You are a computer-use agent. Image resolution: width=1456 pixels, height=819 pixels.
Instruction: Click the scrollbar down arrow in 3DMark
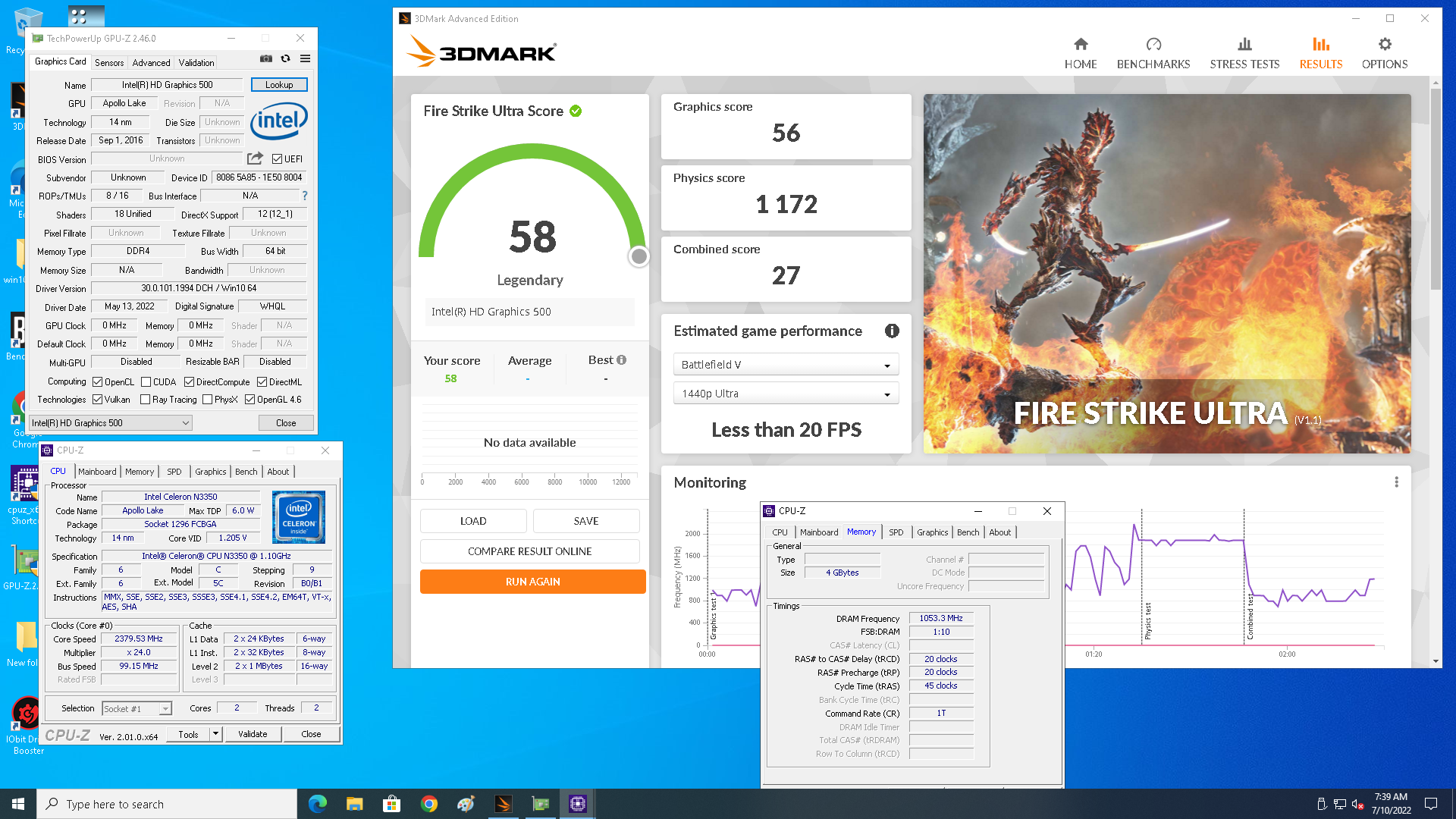click(x=1436, y=661)
